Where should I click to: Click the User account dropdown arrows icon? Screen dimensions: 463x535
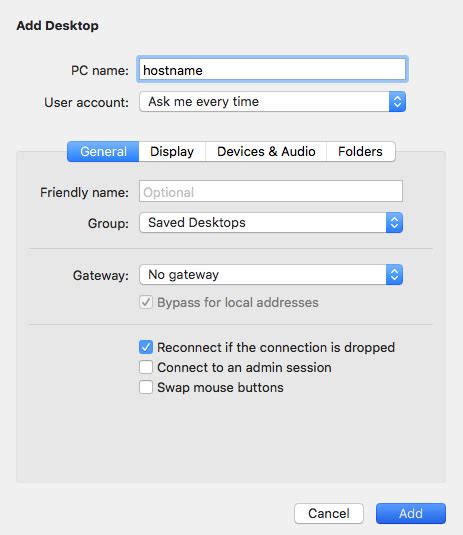(x=397, y=102)
